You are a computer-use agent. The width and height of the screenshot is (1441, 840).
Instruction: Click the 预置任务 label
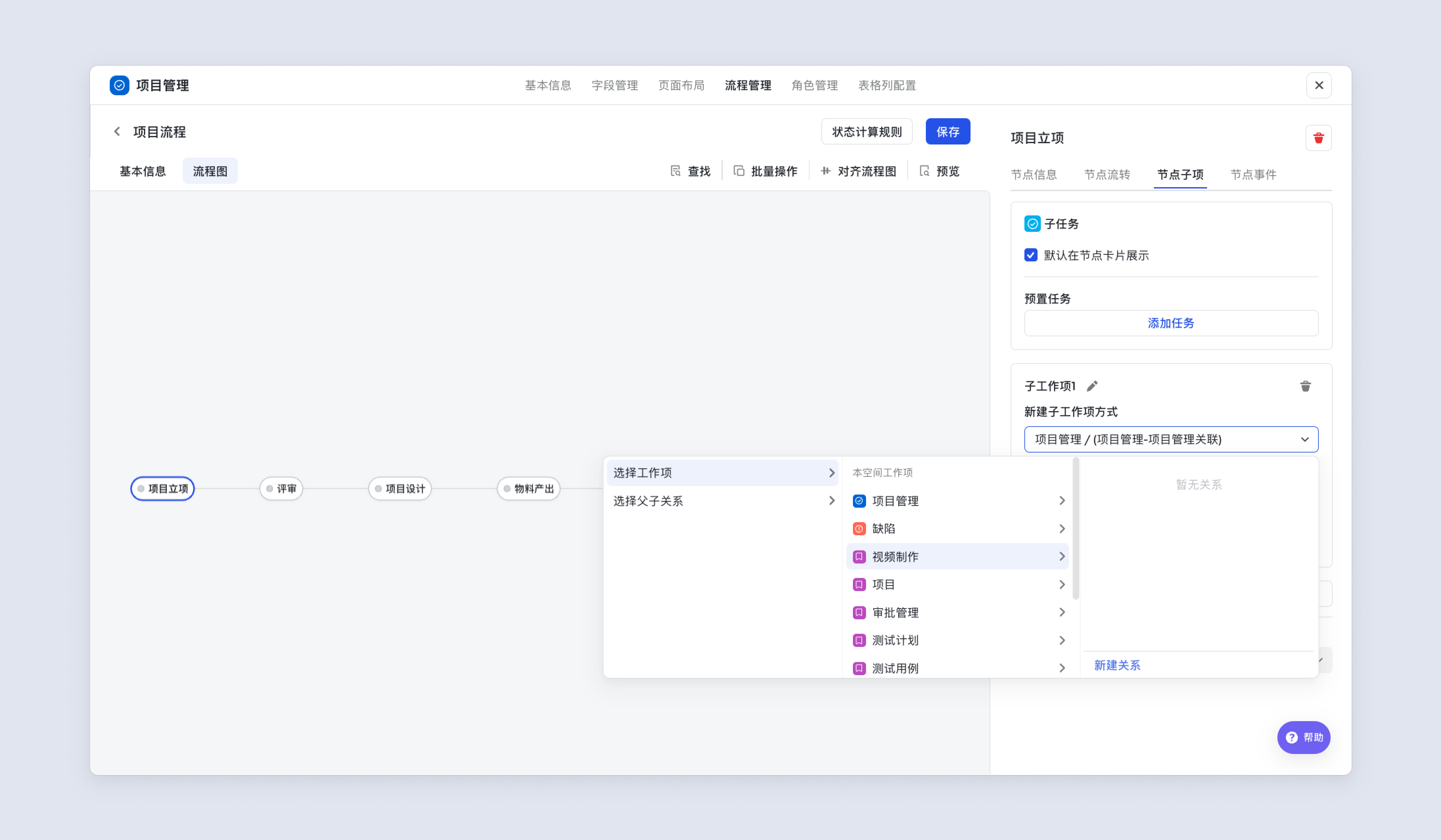tap(1047, 298)
